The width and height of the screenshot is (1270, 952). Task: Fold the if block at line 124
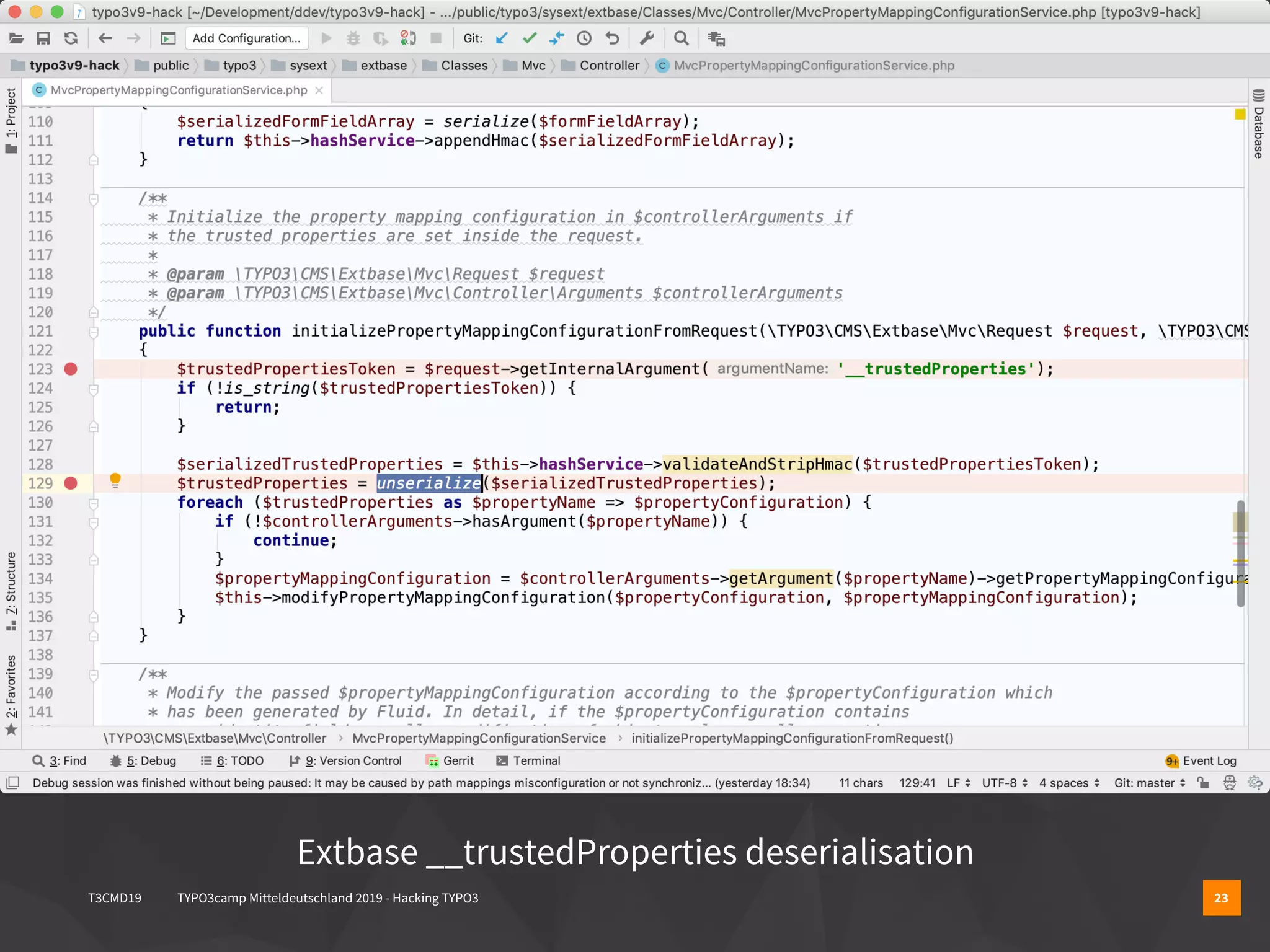coord(94,389)
